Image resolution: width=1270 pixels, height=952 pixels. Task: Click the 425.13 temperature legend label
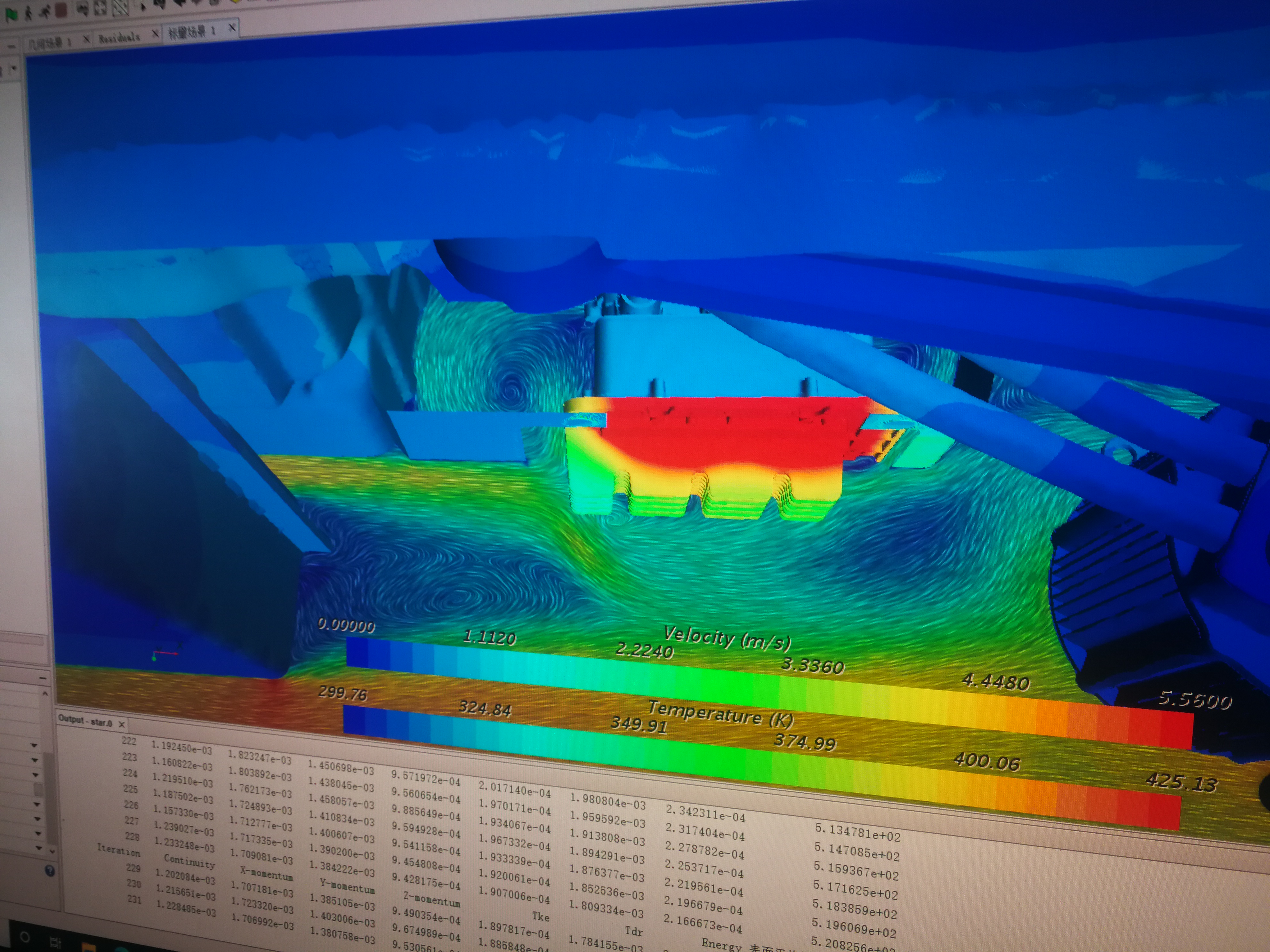1181,782
